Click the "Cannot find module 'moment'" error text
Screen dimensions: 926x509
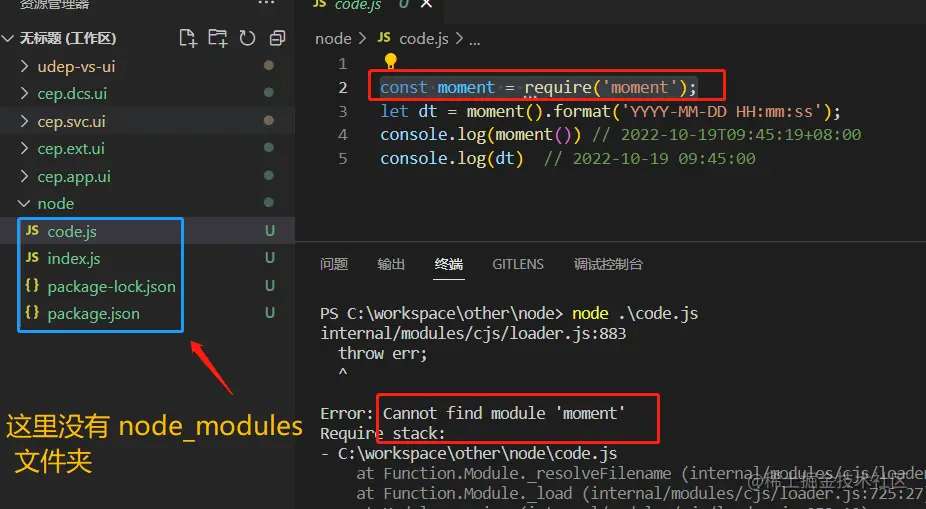(x=504, y=413)
